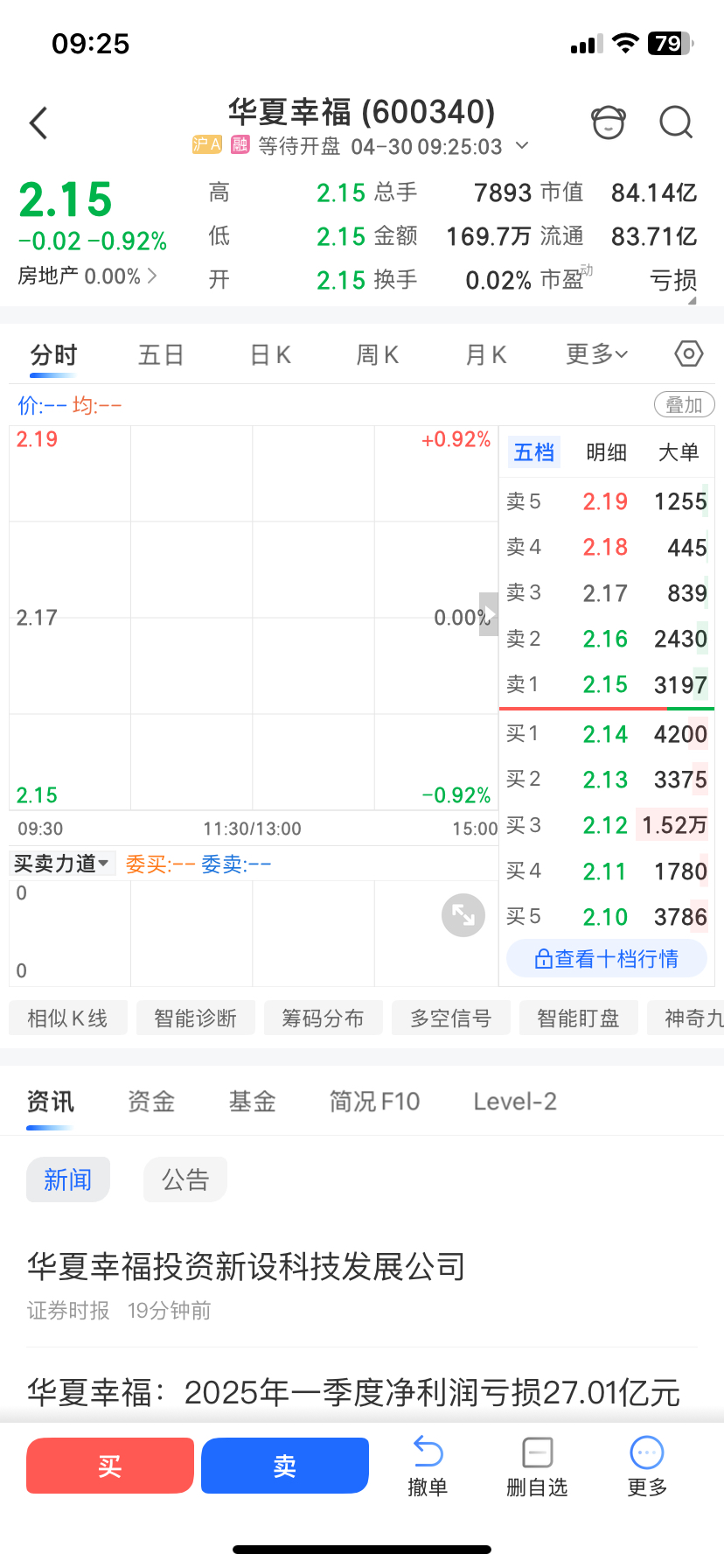Screen dimensions: 724x1568
Task: Expand quote details corner triangle
Action: tap(693, 300)
